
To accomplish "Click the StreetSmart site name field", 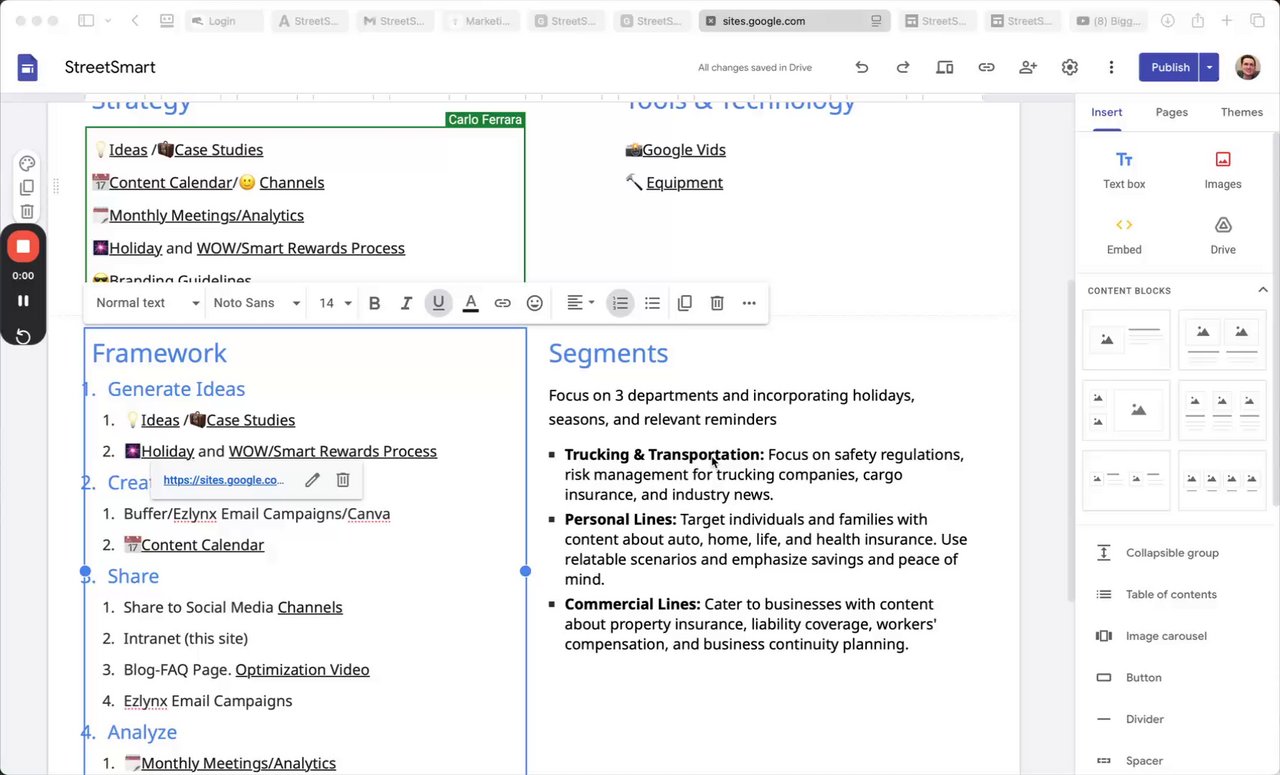I will point(110,67).
